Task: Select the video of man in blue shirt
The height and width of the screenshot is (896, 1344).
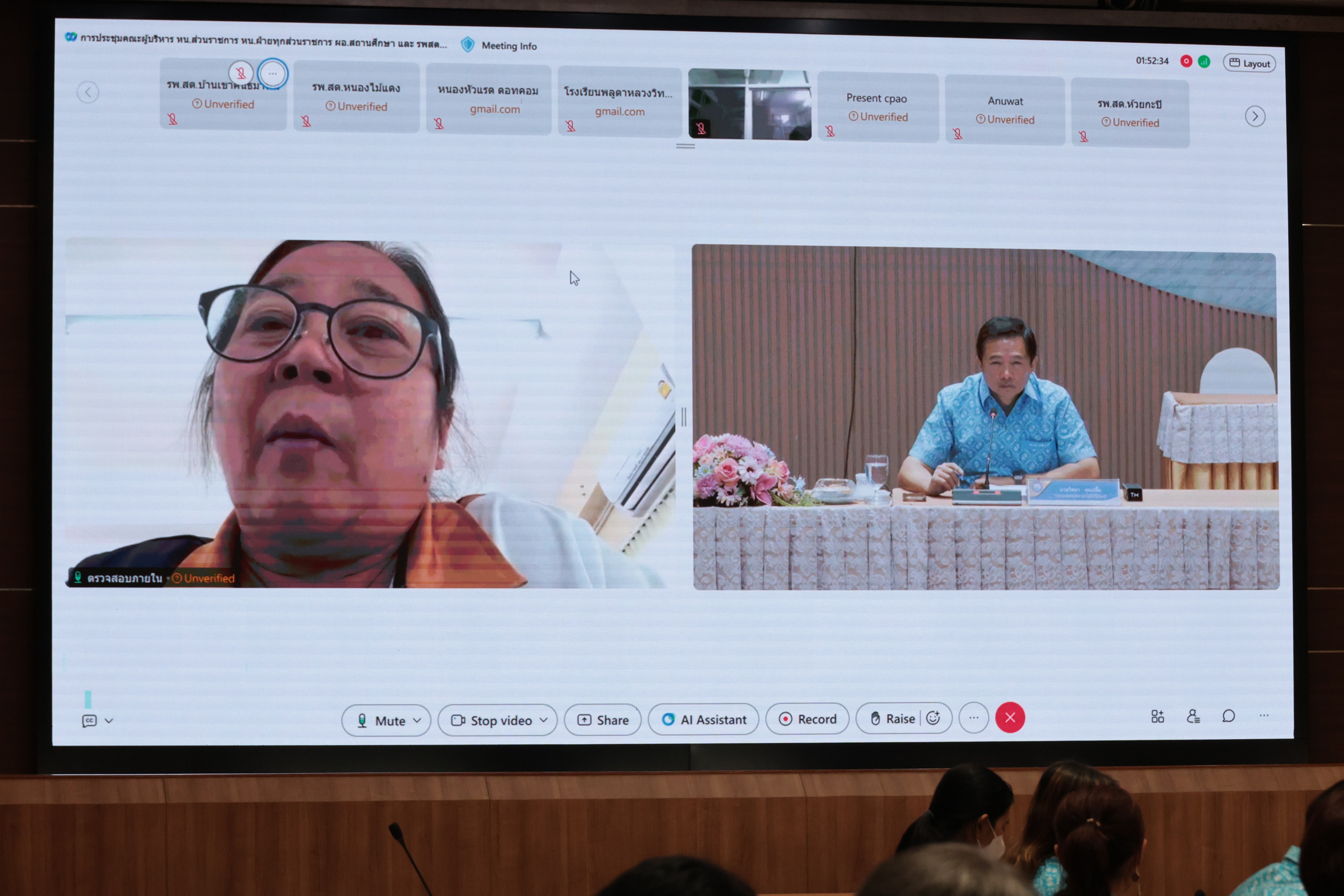Action: coord(985,417)
